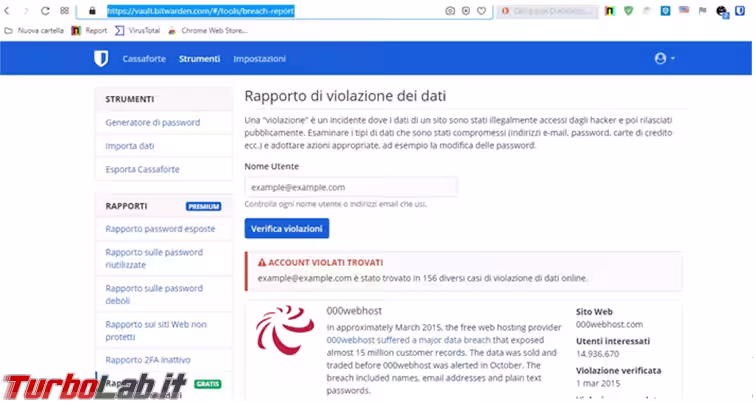The width and height of the screenshot is (756, 402).
Task: Click the blue square shield extension icon
Action: (665, 11)
